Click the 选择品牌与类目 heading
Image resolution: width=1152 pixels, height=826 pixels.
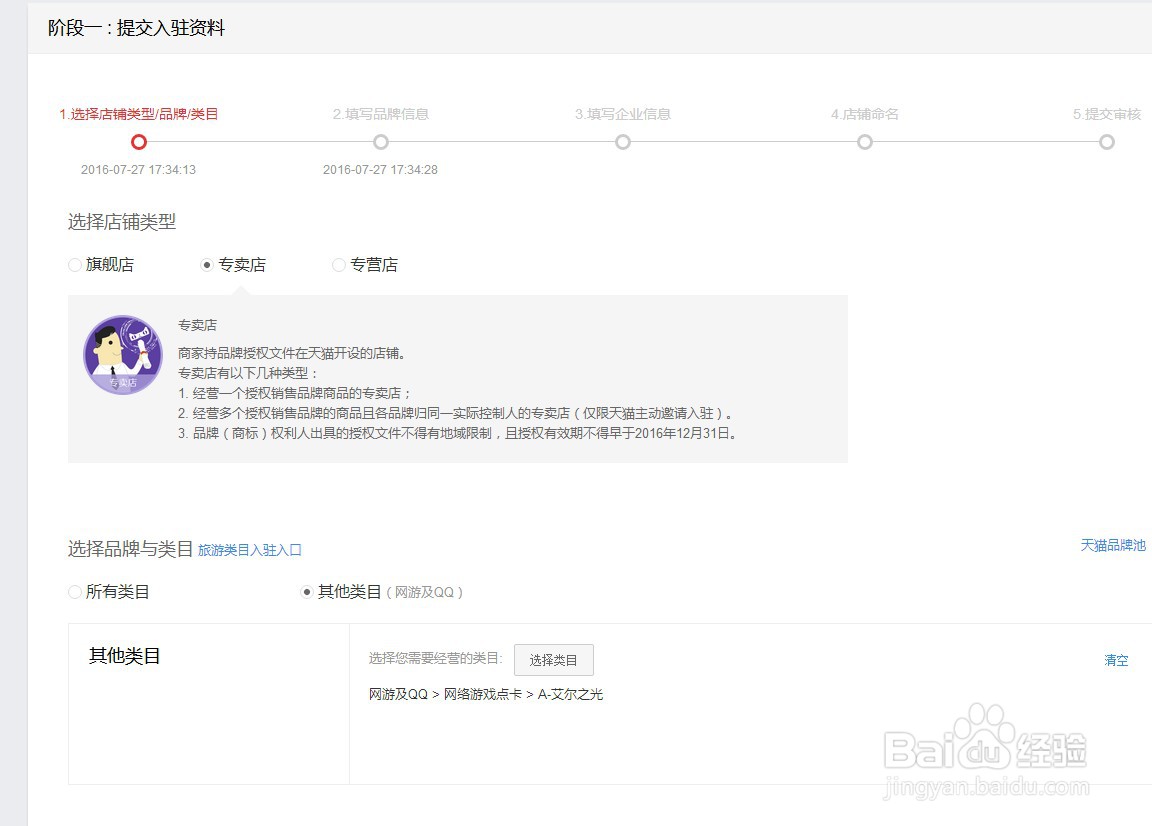(x=130, y=549)
